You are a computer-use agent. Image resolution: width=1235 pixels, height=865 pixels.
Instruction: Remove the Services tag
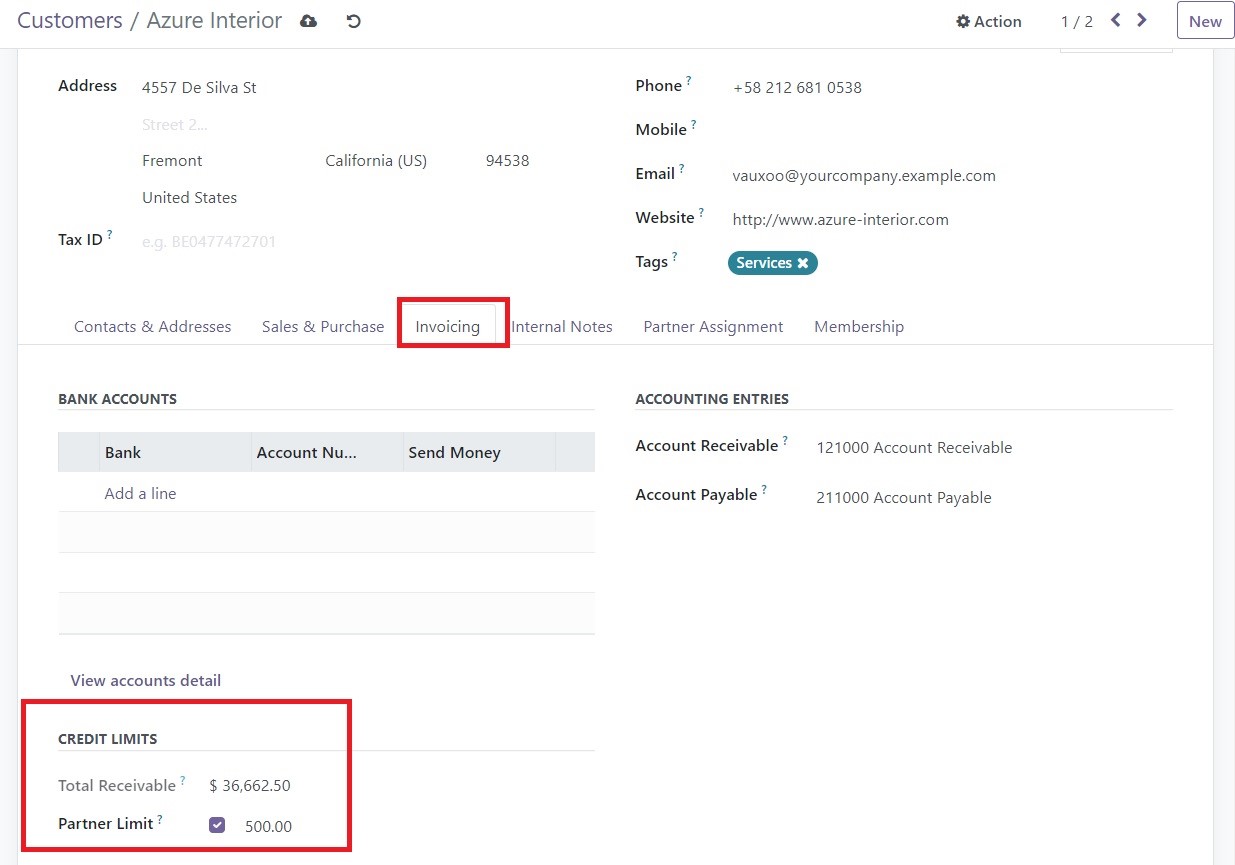[802, 263]
